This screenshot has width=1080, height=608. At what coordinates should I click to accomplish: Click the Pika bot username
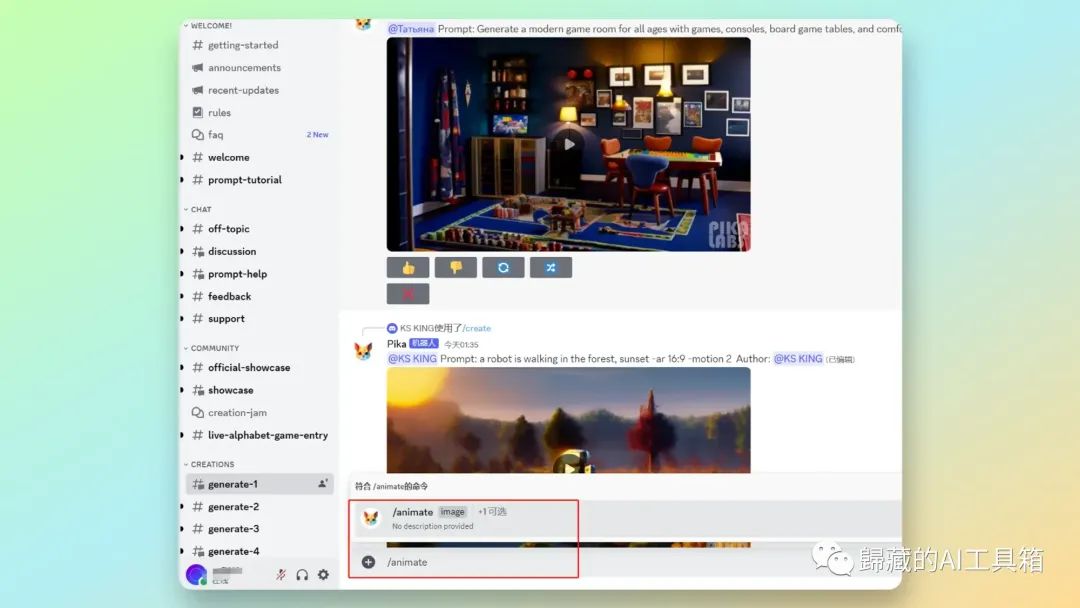[x=397, y=344]
